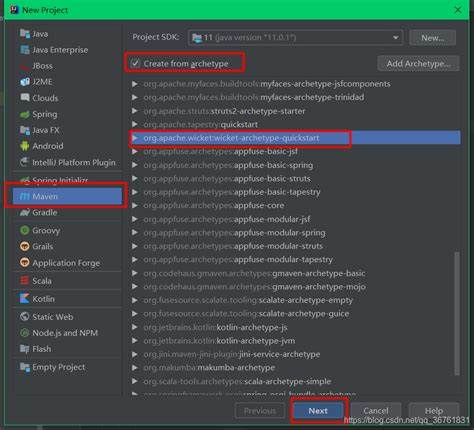This screenshot has height=430, width=474.
Task: Click the Application Forge icon
Action: pyautogui.click(x=25, y=262)
